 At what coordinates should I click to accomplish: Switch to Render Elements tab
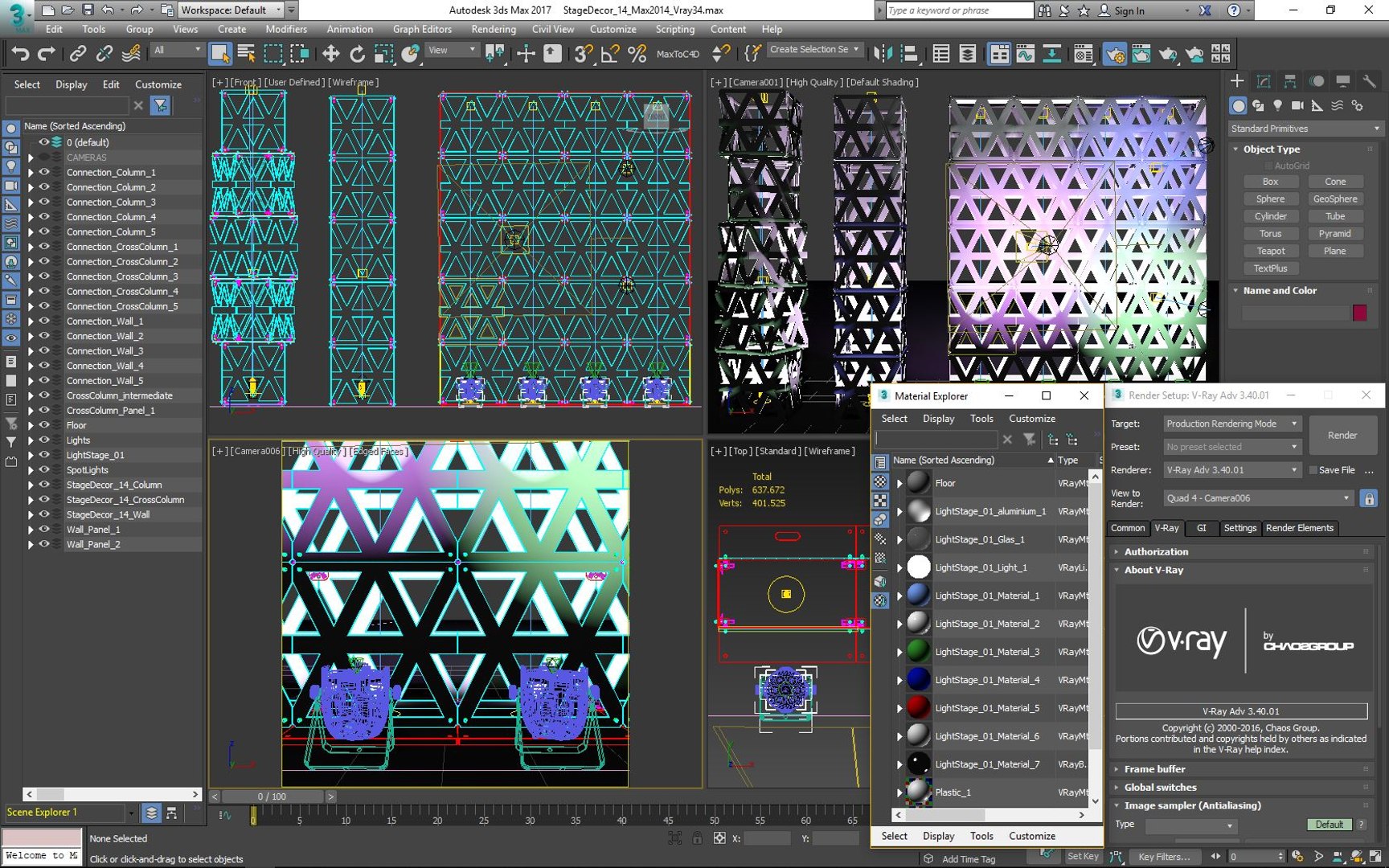pos(1299,528)
